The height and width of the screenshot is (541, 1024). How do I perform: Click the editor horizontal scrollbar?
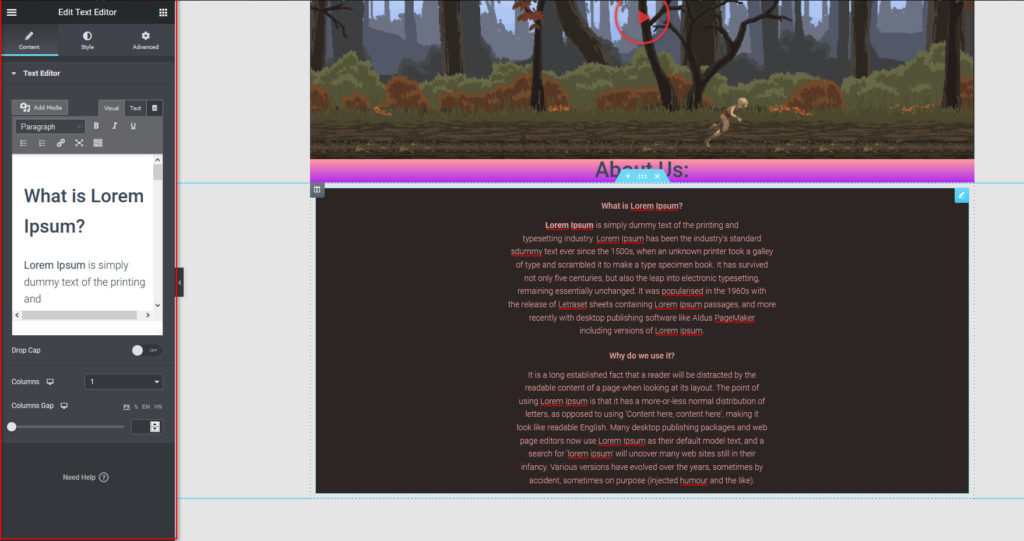[x=82, y=315]
